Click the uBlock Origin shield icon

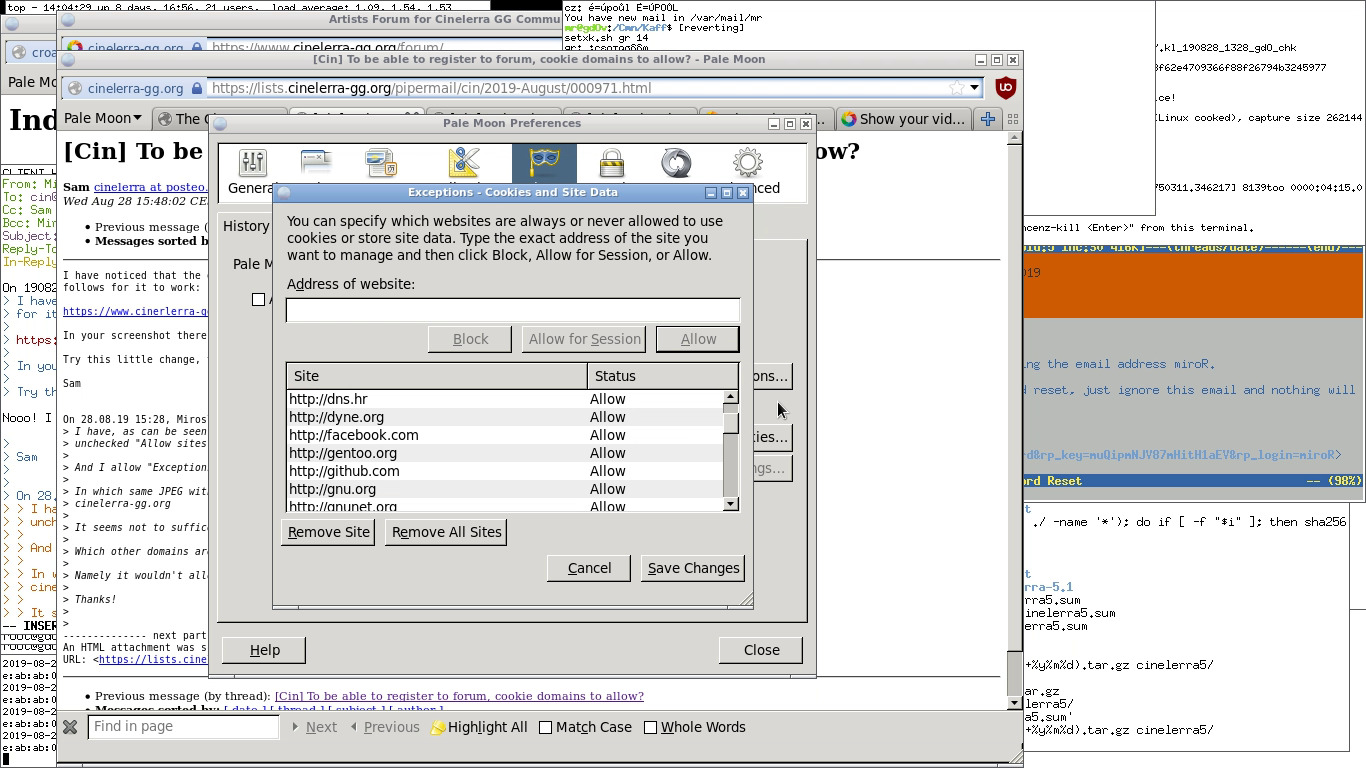tap(1006, 88)
